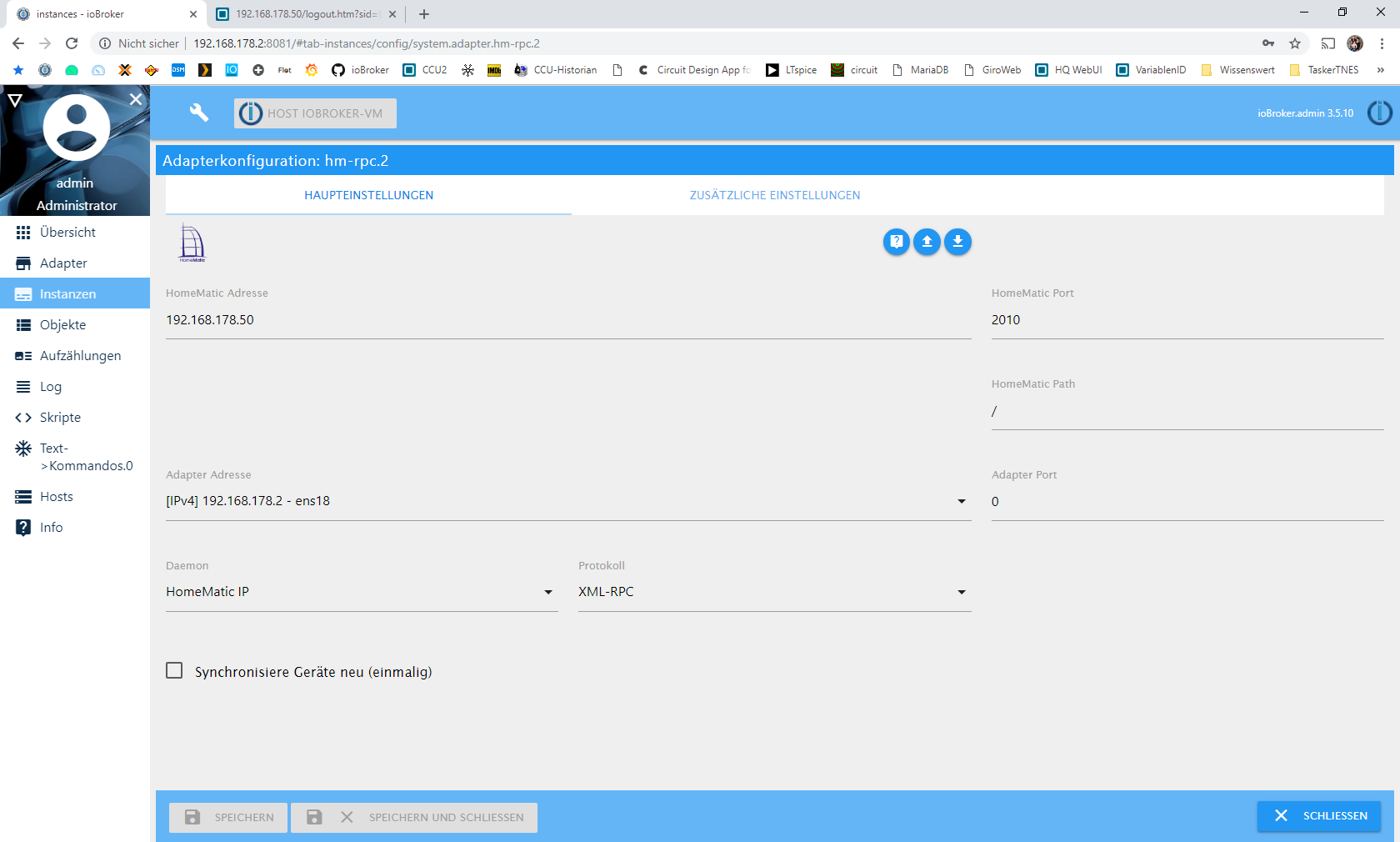This screenshot has height=842, width=1400.
Task: Click the HomeMatic Port field
Action: pos(1187,320)
